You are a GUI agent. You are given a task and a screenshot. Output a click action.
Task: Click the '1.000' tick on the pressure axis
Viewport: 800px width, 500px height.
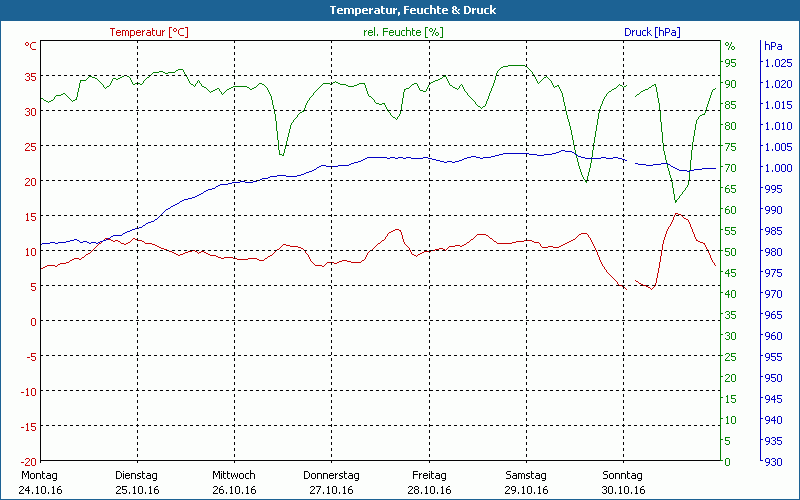tap(778, 168)
